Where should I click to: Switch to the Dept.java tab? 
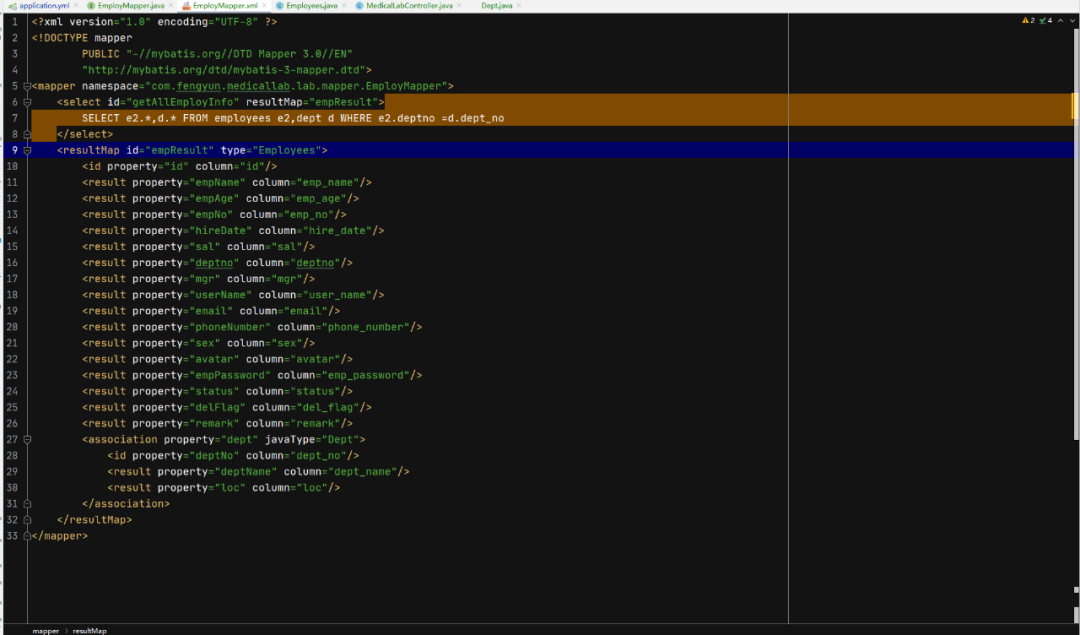pos(497,6)
